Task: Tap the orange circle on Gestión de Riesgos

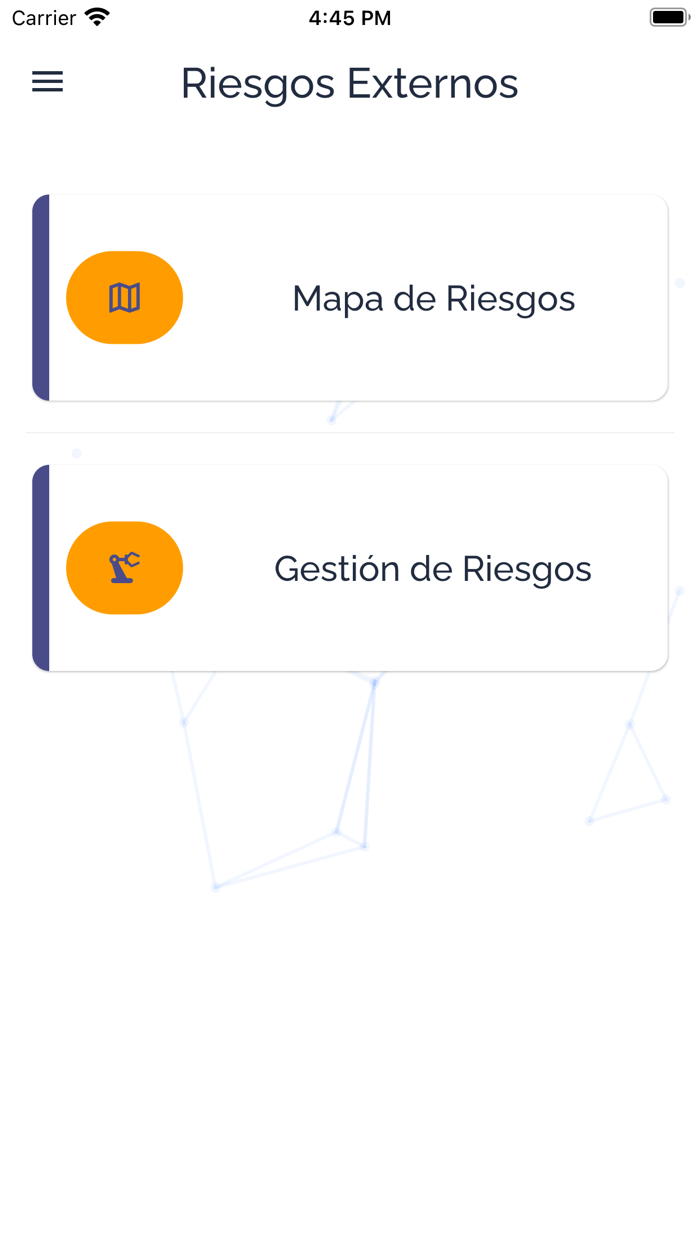Action: (x=124, y=567)
